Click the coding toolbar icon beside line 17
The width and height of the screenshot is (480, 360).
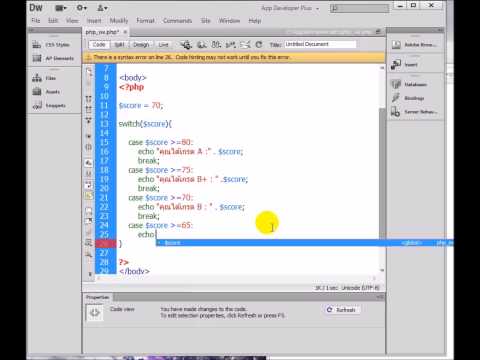[x=89, y=163]
